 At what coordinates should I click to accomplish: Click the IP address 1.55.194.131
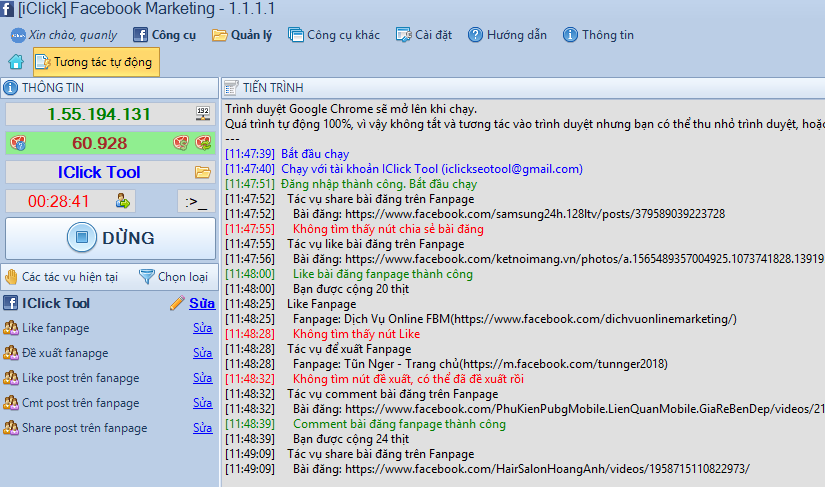(99, 114)
